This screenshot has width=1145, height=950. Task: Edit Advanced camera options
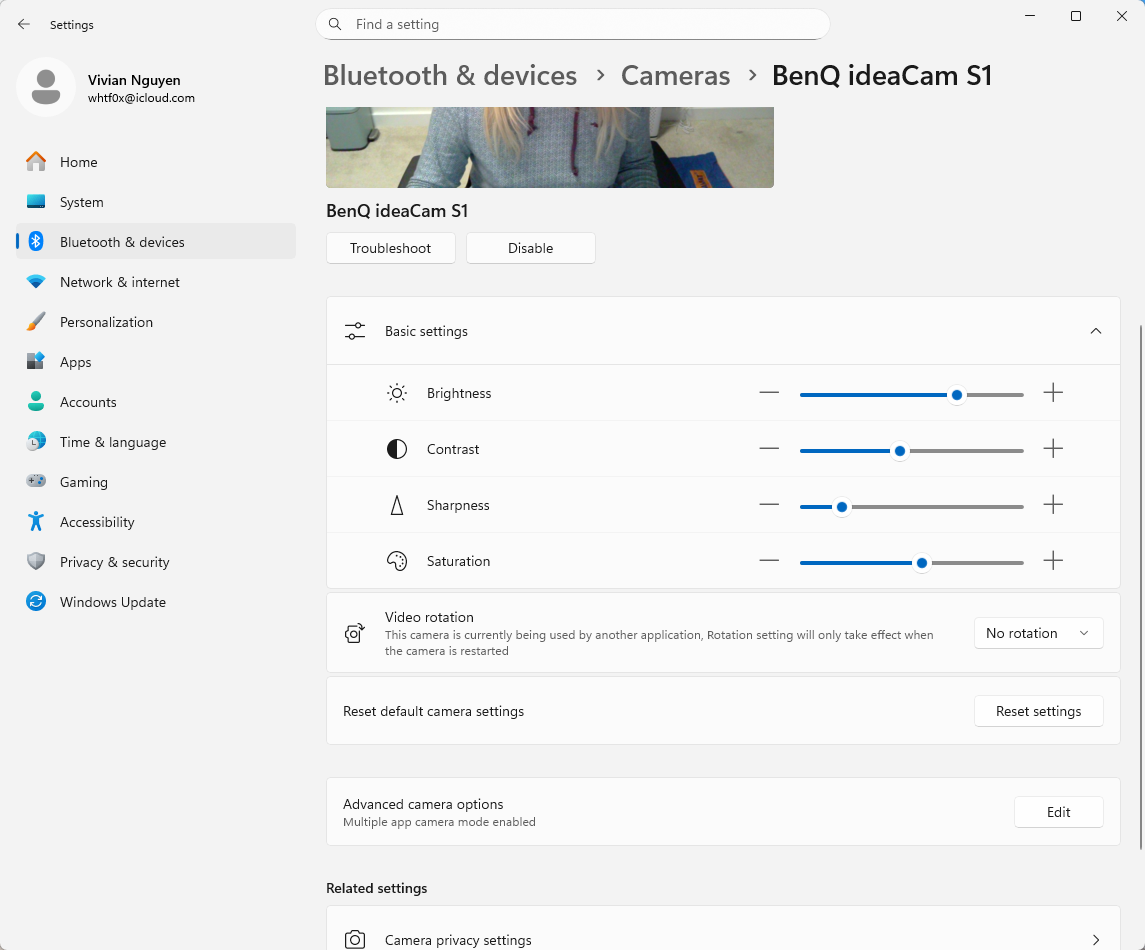coord(1058,812)
